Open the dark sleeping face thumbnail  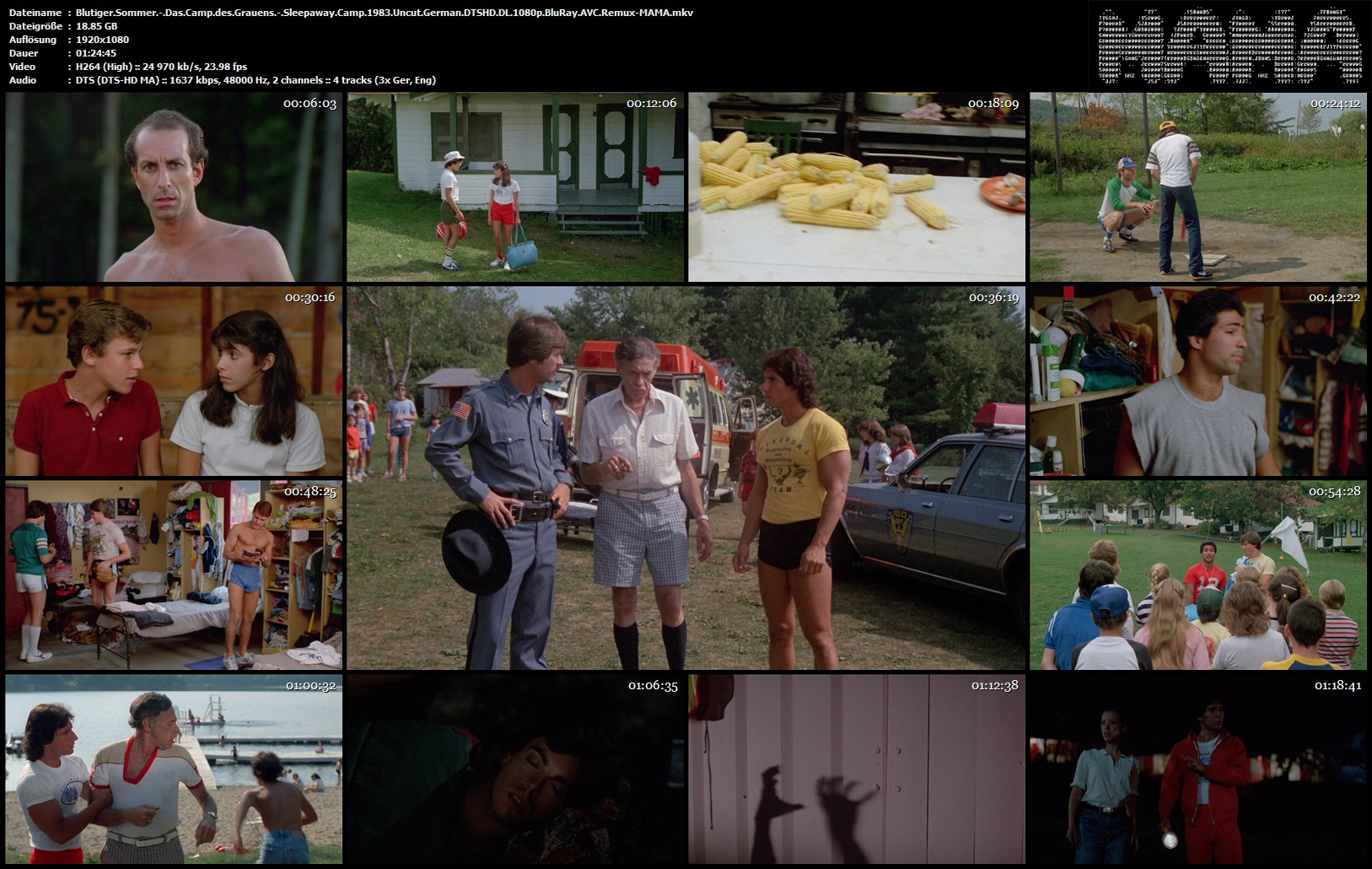click(515, 769)
